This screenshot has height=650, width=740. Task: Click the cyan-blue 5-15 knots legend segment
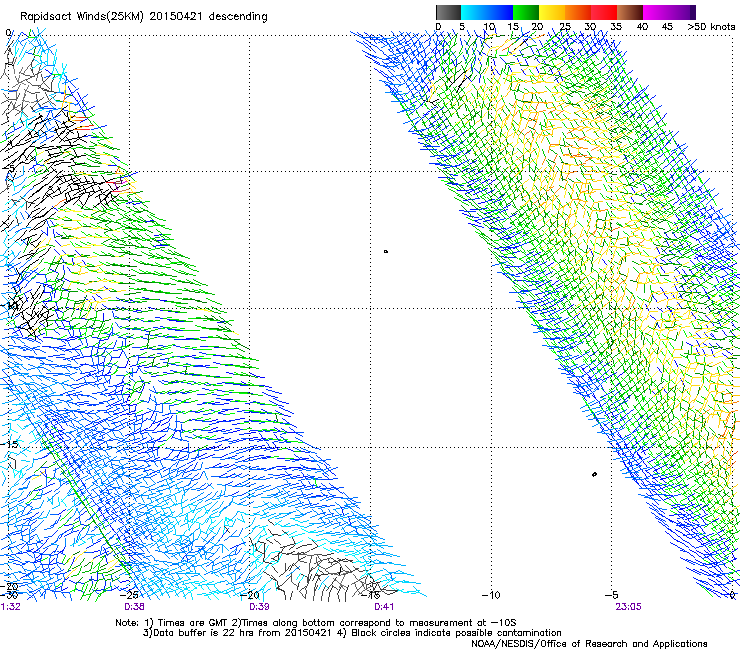point(487,12)
